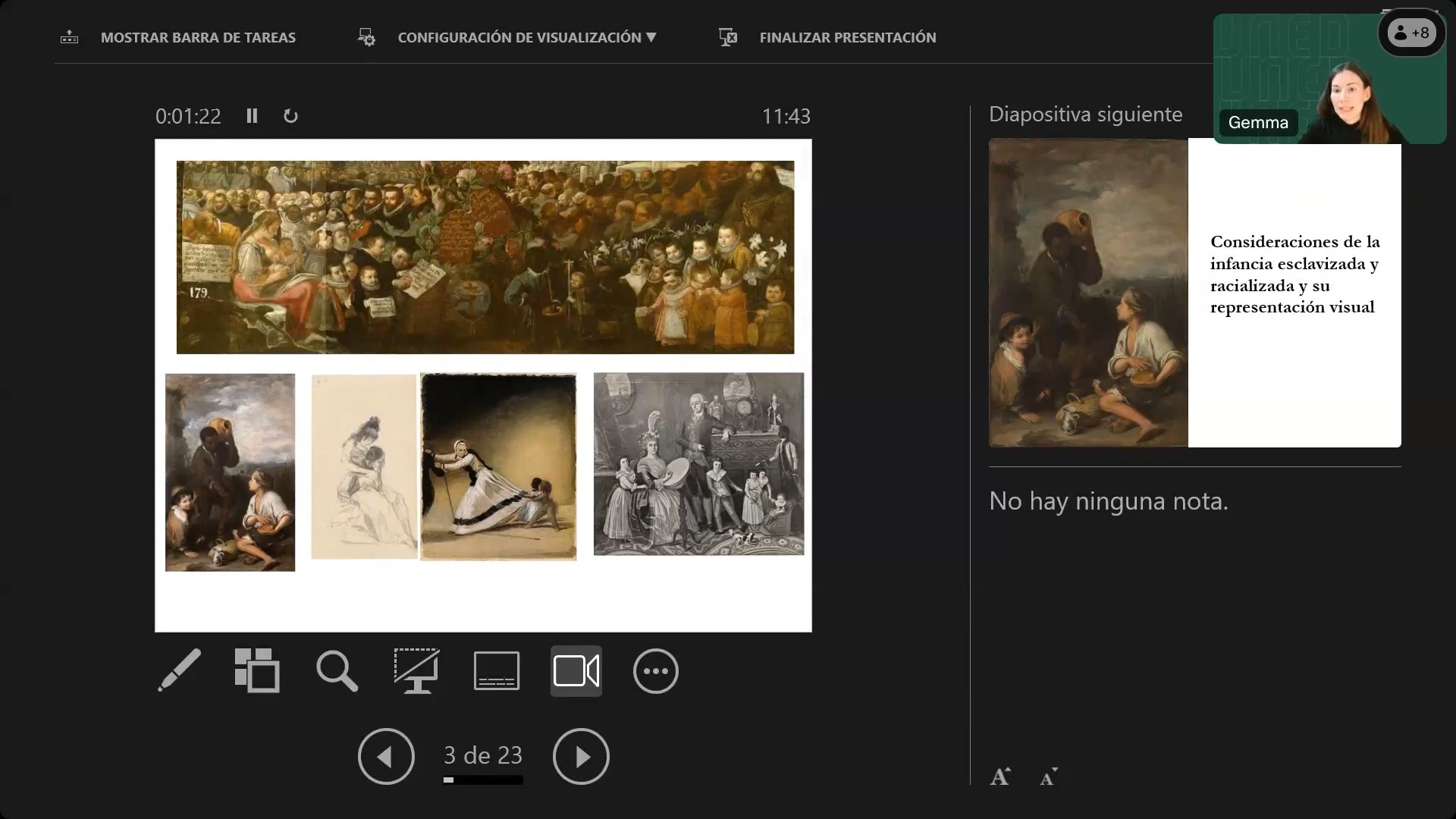Advance to the next slide
Screen dimensions: 1456x819
click(x=581, y=756)
